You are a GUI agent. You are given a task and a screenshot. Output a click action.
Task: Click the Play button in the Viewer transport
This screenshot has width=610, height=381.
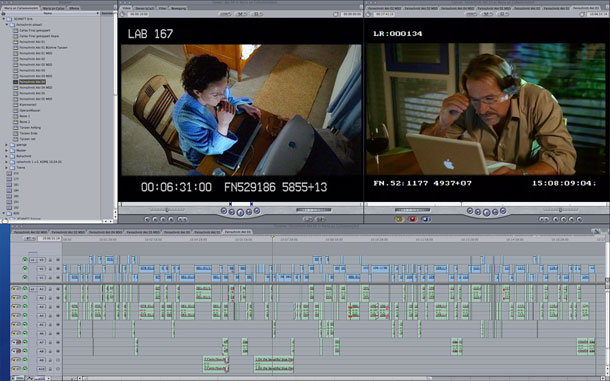coord(240,212)
